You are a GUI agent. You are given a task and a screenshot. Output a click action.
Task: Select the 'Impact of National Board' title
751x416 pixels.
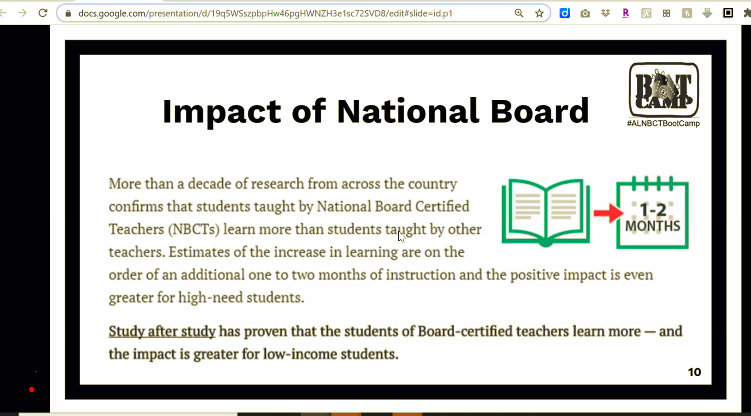[x=376, y=111]
